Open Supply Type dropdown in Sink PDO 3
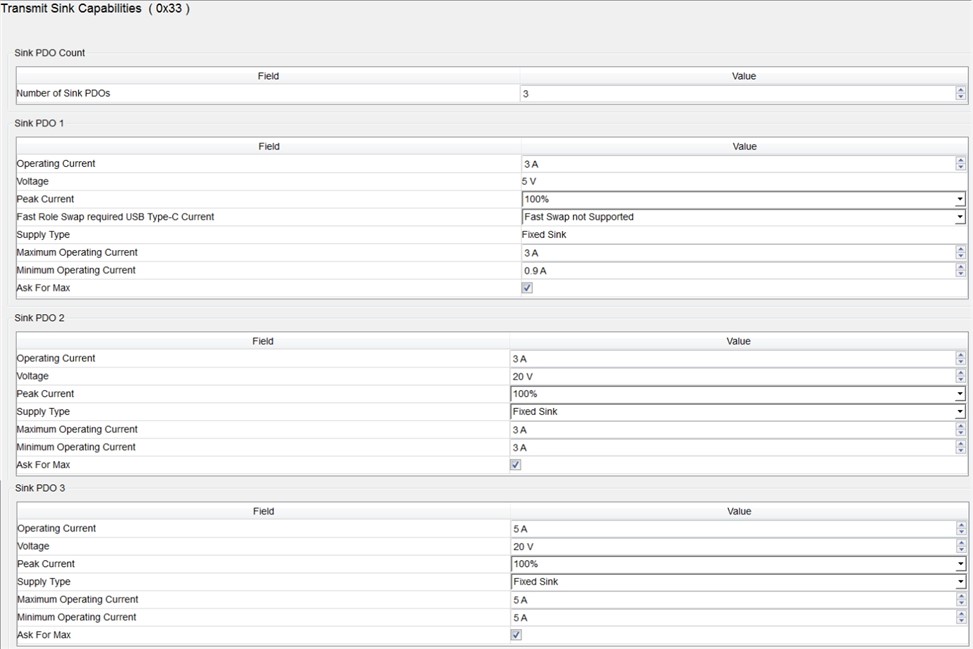 [x=960, y=582]
